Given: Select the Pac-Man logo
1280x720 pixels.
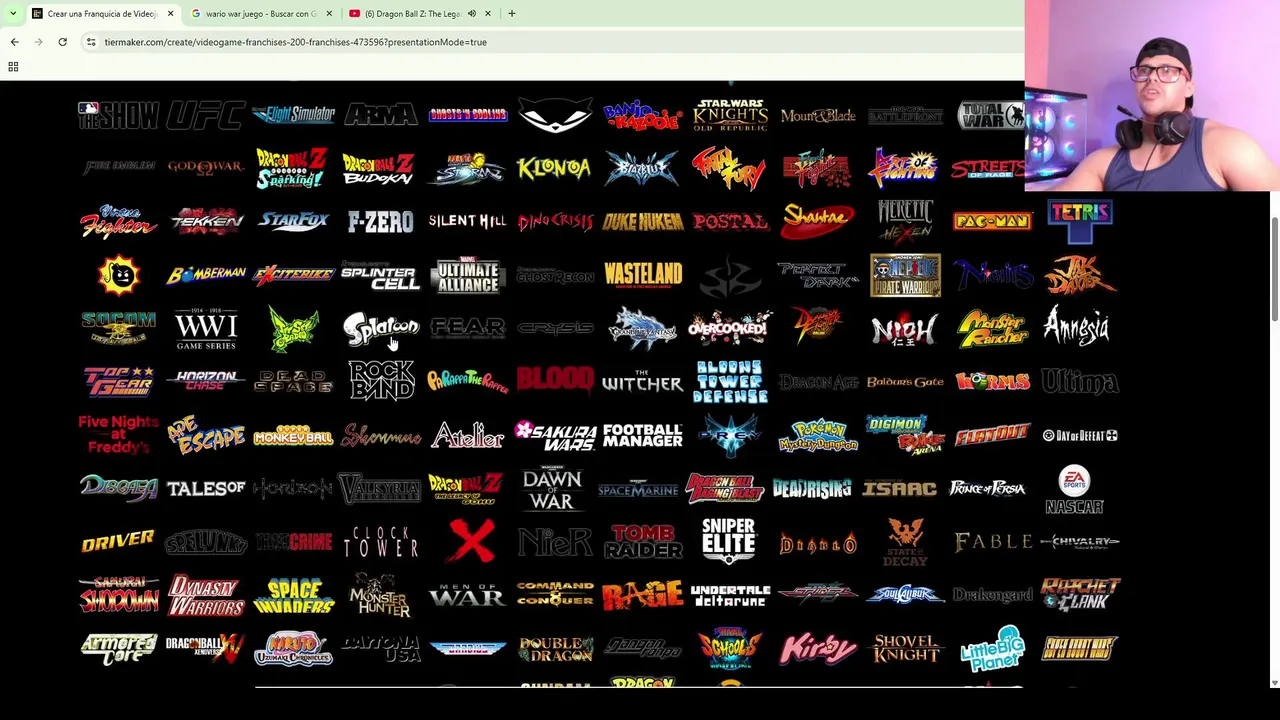Looking at the screenshot, I should point(992,221).
